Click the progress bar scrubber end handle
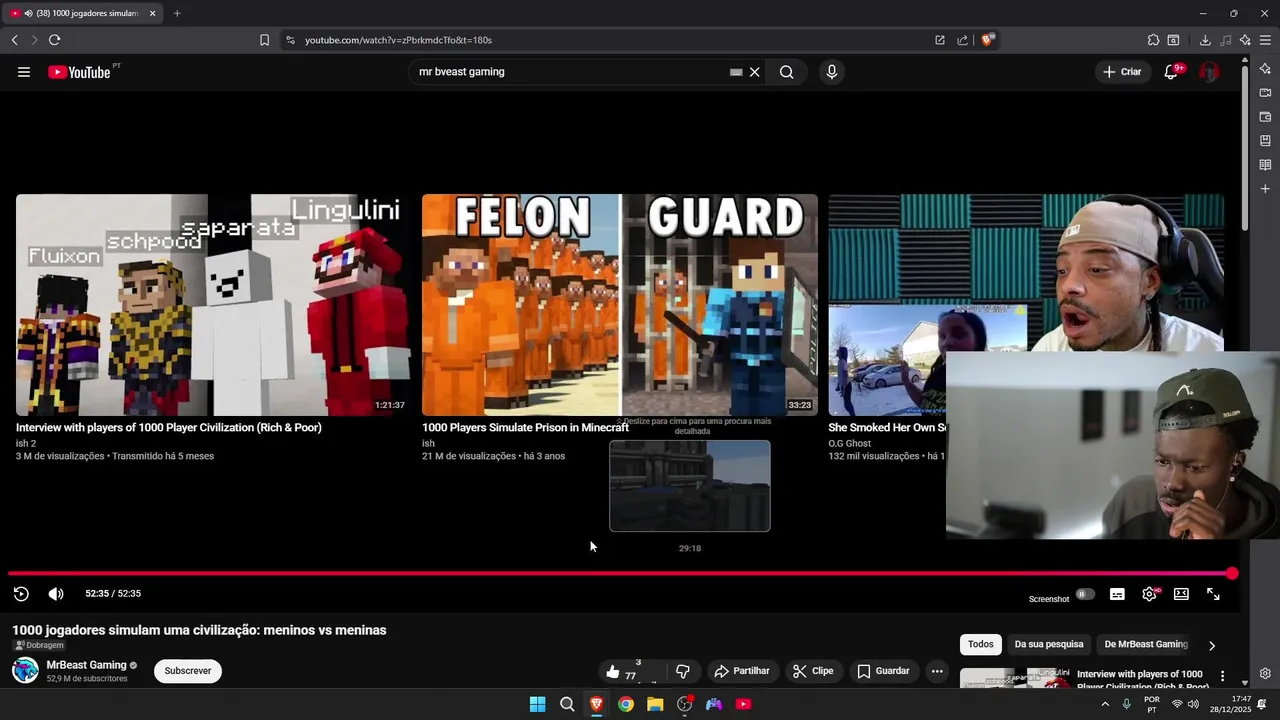Viewport: 1280px width, 720px height. point(1232,574)
